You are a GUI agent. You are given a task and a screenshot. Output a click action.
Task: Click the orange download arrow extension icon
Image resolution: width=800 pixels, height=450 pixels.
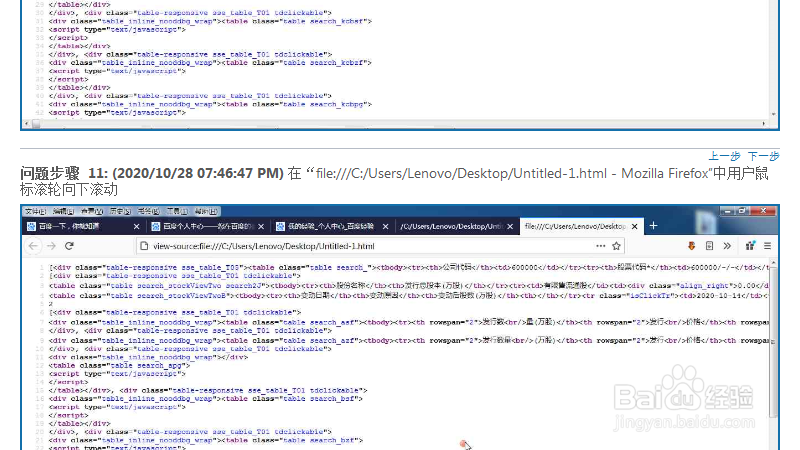[x=691, y=246]
